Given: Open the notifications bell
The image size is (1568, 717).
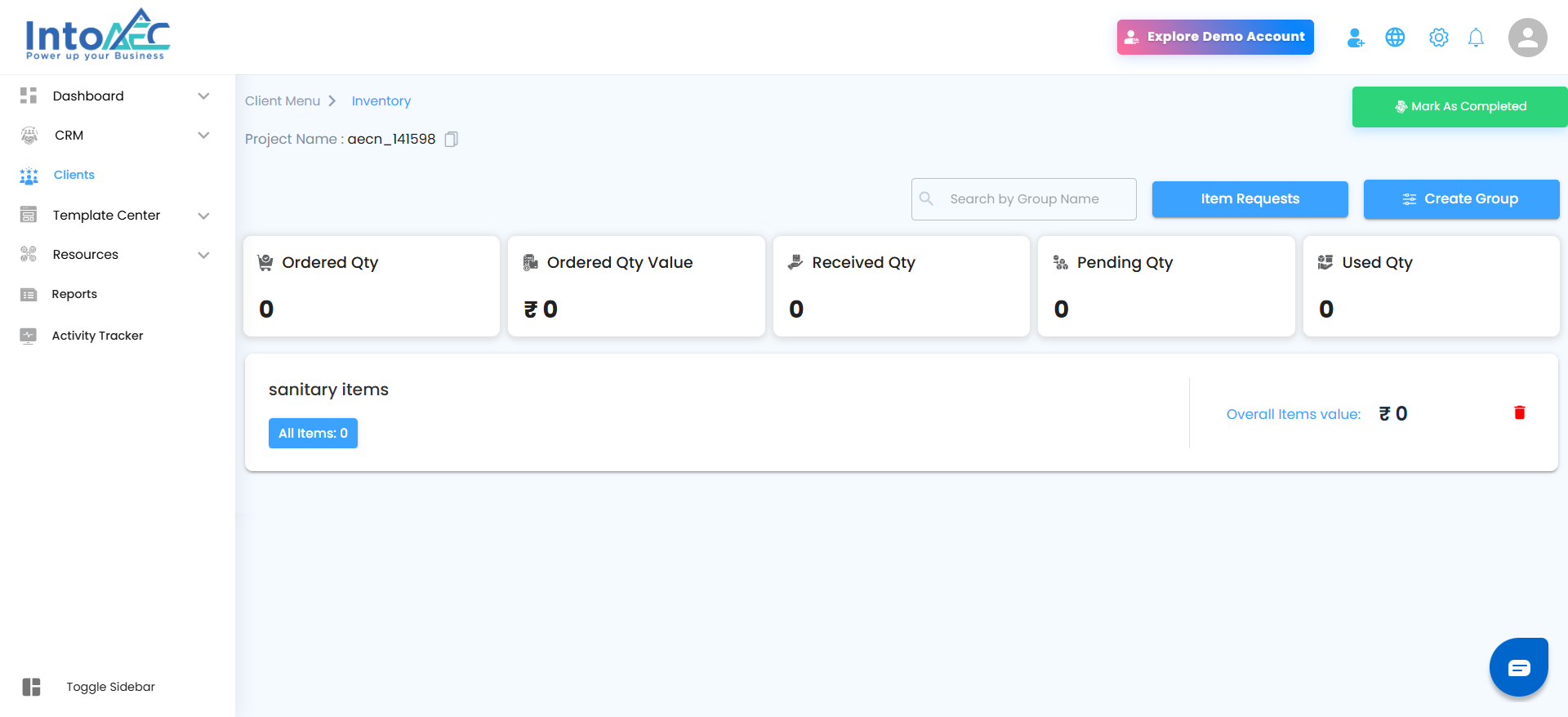Looking at the screenshot, I should click(x=1476, y=38).
